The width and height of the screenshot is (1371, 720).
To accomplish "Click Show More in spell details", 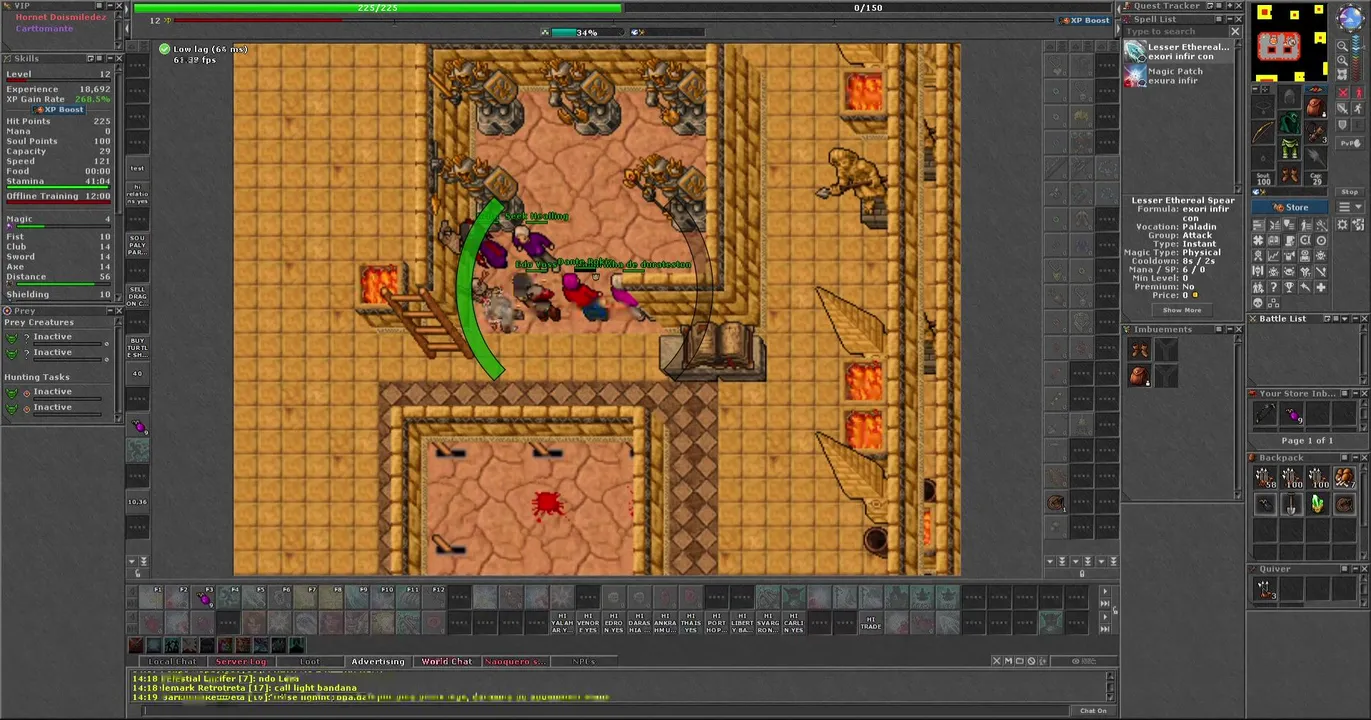I will click(x=1182, y=310).
